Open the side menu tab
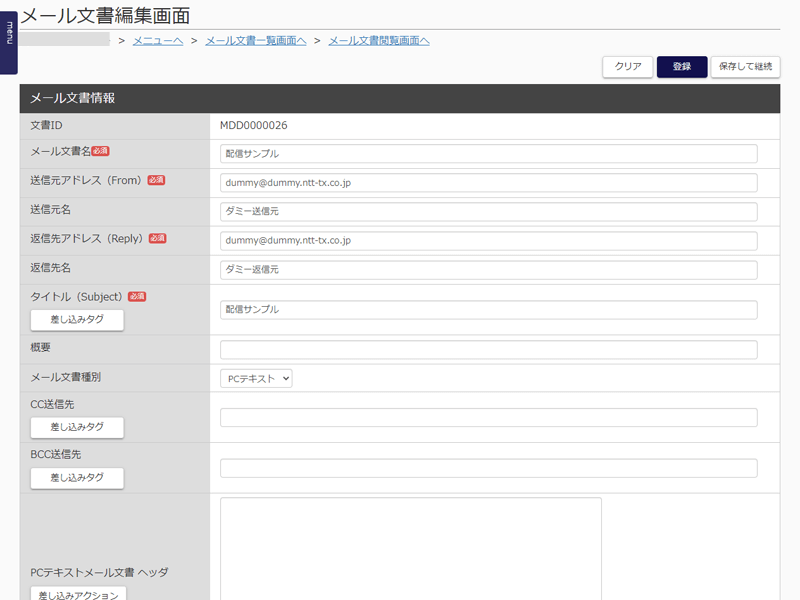800x600 pixels. pos(9,42)
